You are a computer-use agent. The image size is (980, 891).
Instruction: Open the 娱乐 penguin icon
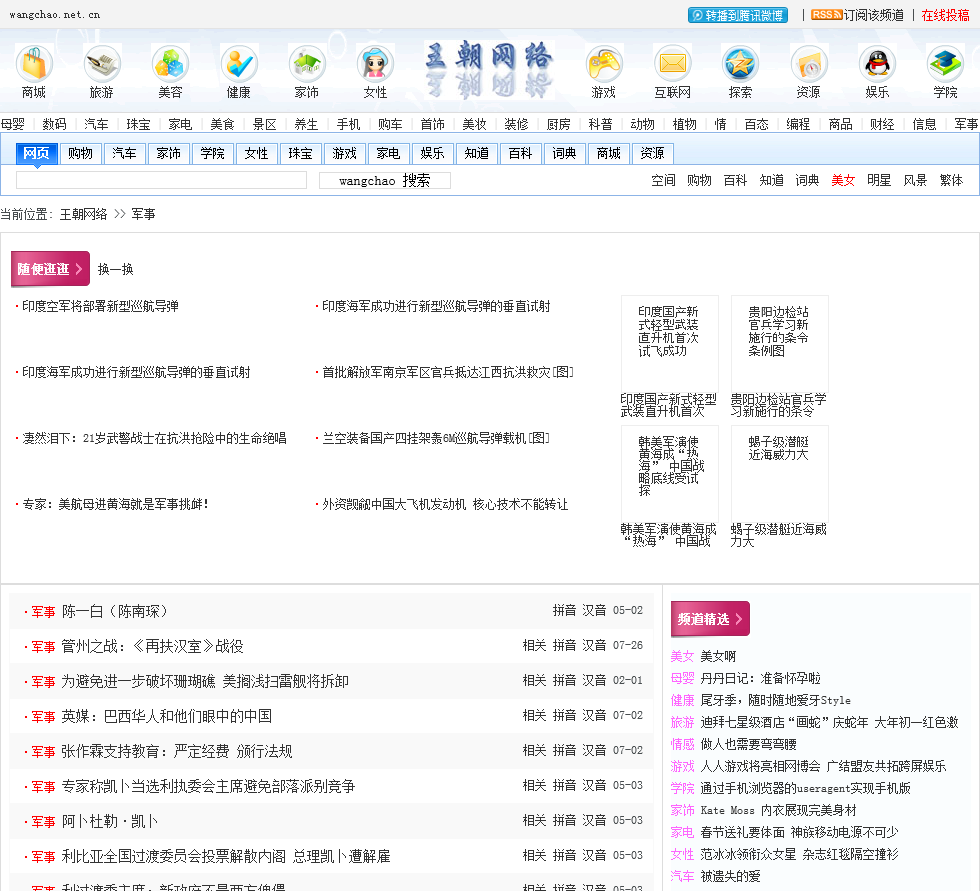tap(877, 64)
